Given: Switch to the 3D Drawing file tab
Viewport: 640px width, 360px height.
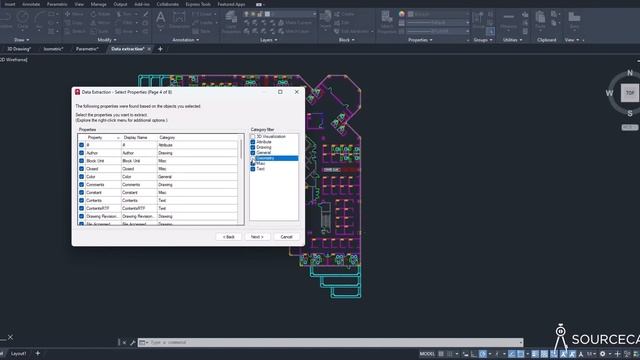Looking at the screenshot, I should point(19,49).
